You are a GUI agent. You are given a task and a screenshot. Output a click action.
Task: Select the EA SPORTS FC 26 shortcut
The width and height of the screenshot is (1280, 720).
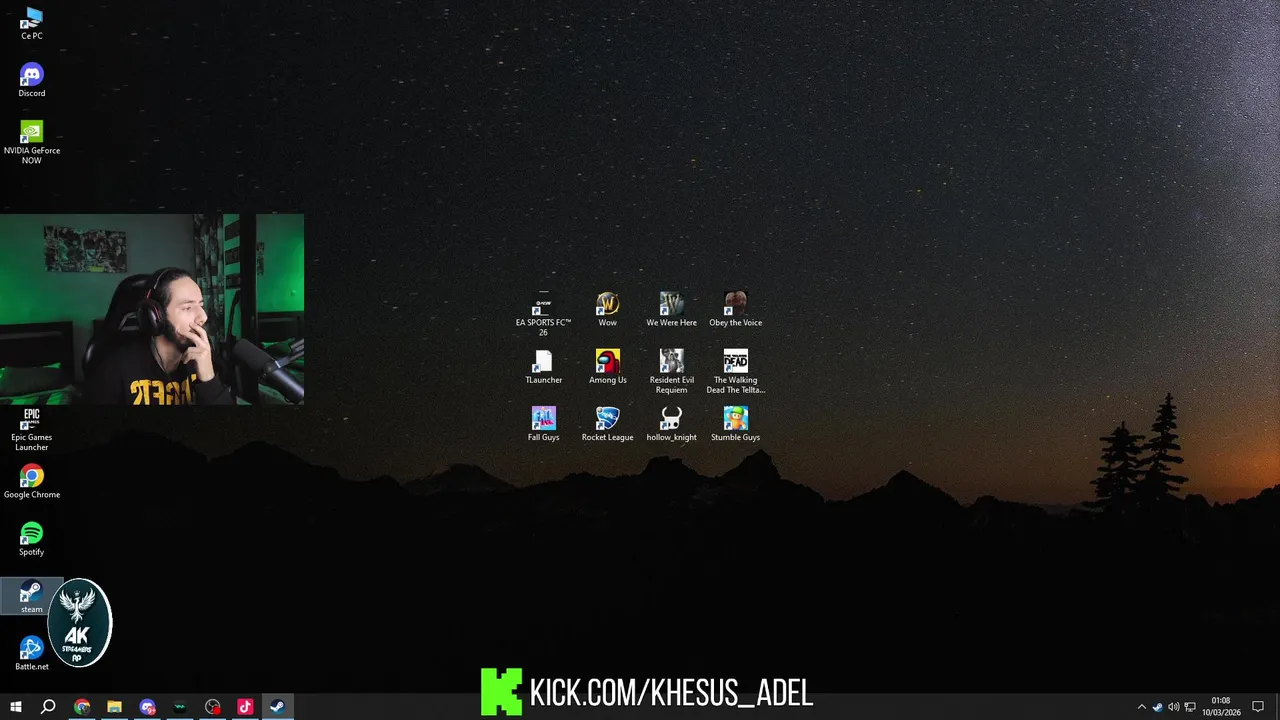(x=543, y=314)
